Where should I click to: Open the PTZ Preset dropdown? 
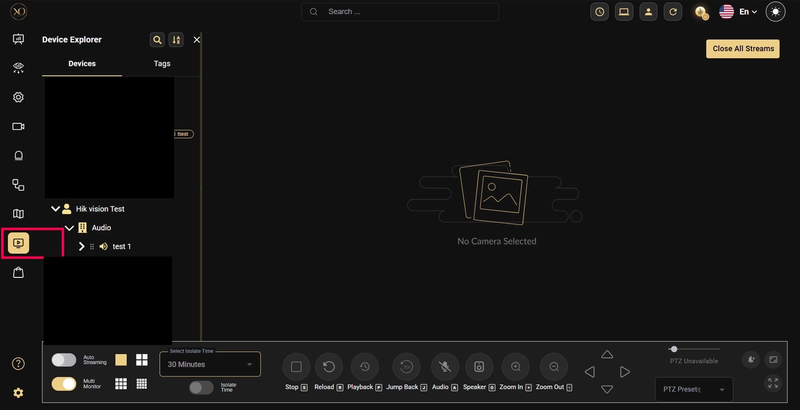coord(694,389)
